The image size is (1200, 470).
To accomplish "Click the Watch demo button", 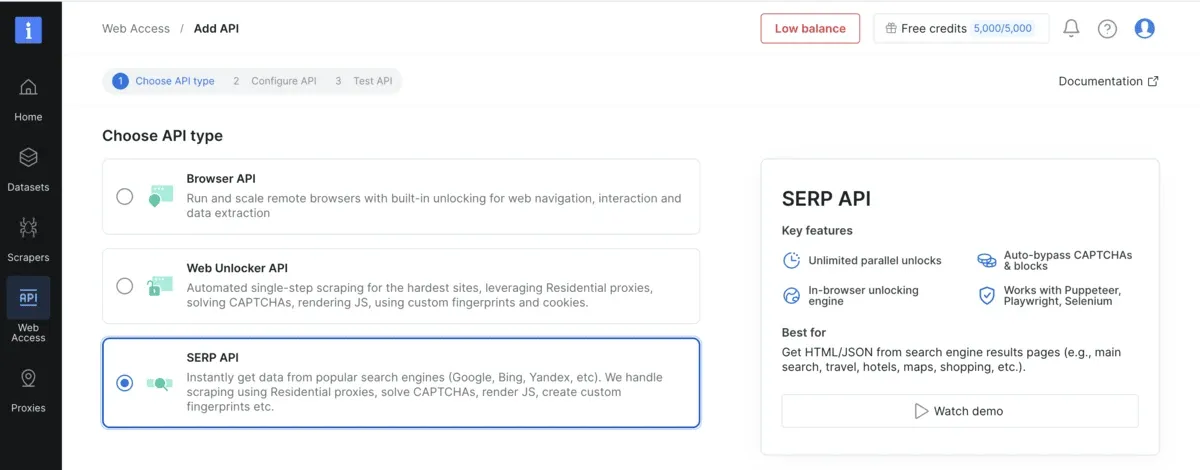I will 960,411.
